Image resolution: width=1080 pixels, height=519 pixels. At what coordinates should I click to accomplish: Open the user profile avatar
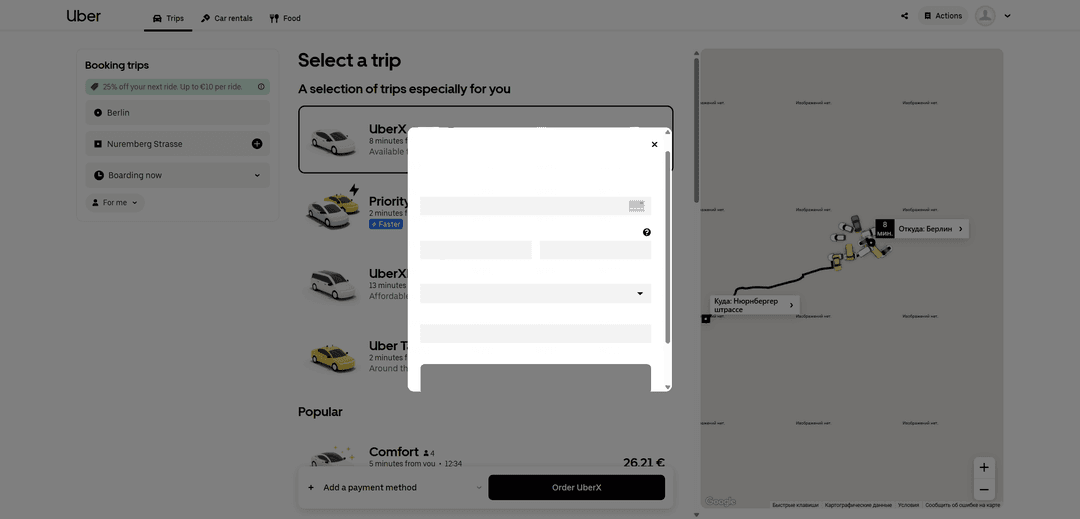click(985, 16)
